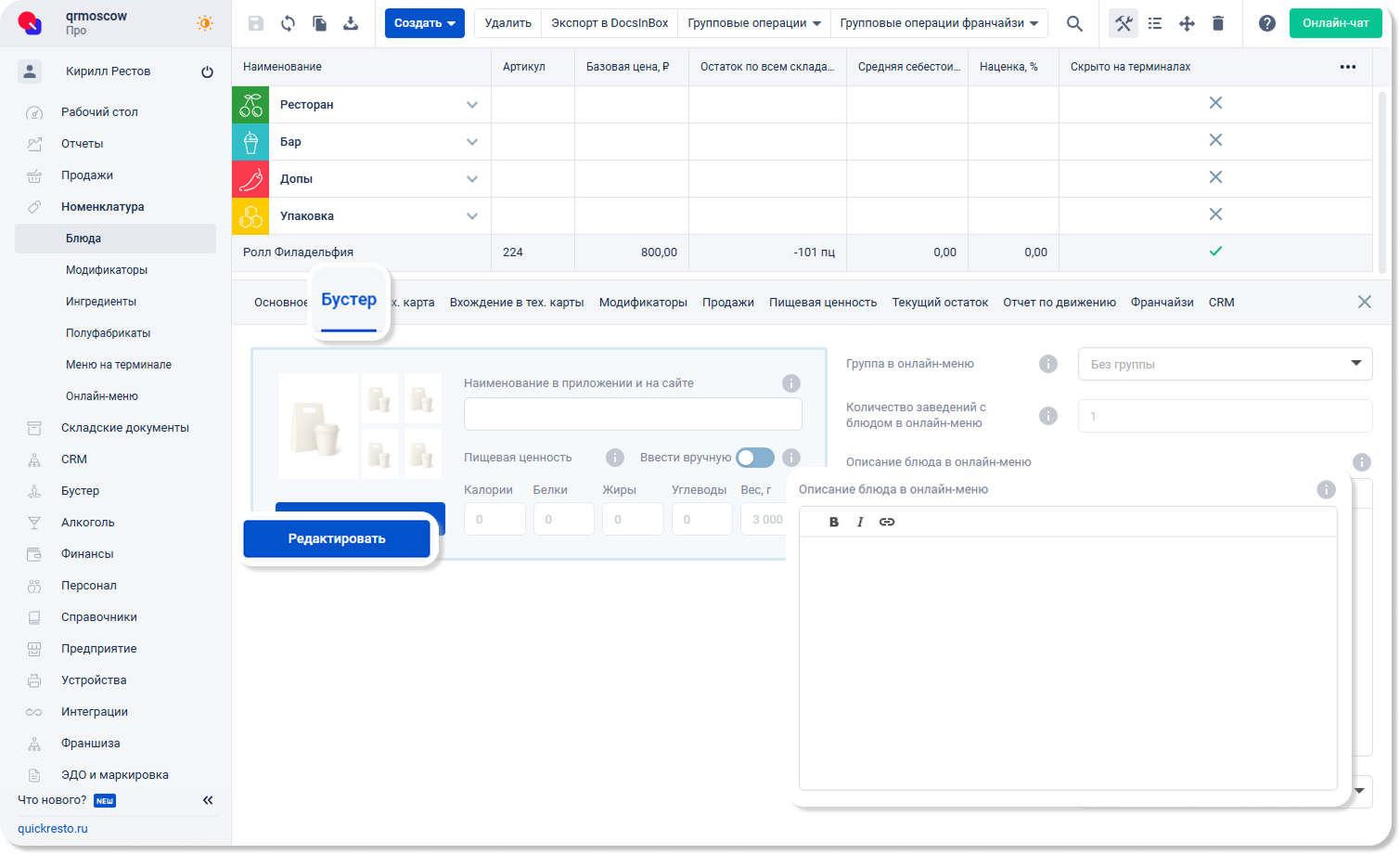Expand the Ресторан category chevron
1400x854 pixels.
click(472, 105)
